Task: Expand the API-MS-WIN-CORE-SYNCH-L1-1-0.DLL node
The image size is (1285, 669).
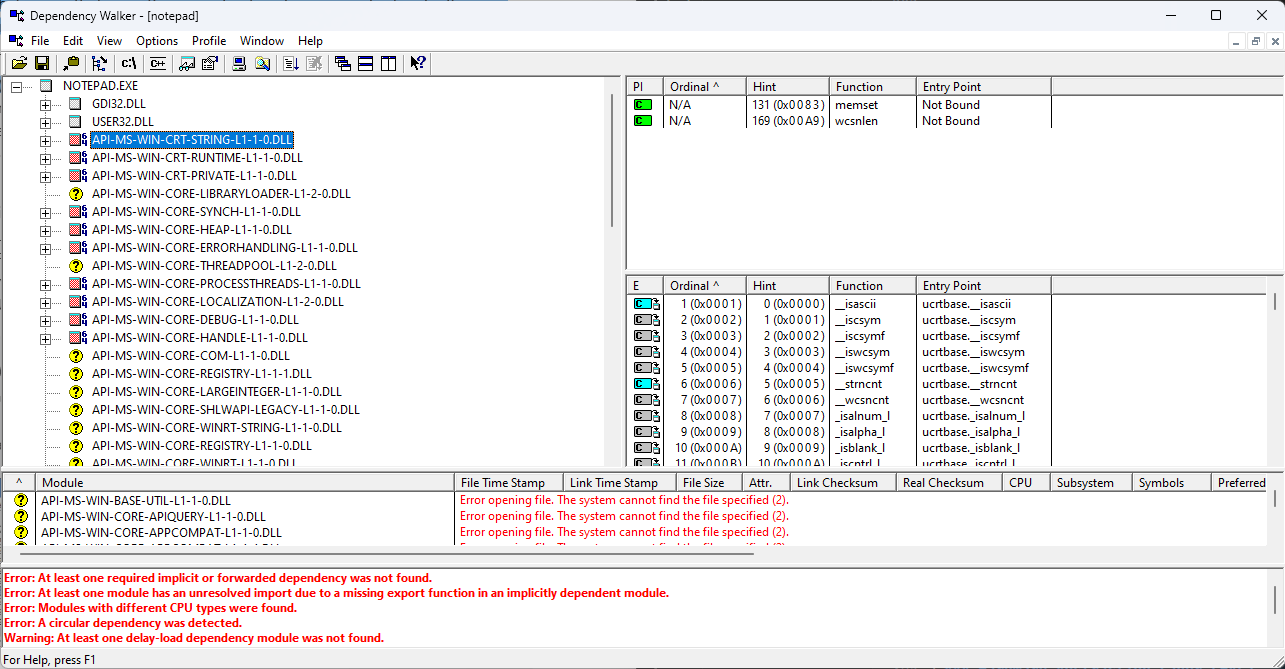Action: 45,212
